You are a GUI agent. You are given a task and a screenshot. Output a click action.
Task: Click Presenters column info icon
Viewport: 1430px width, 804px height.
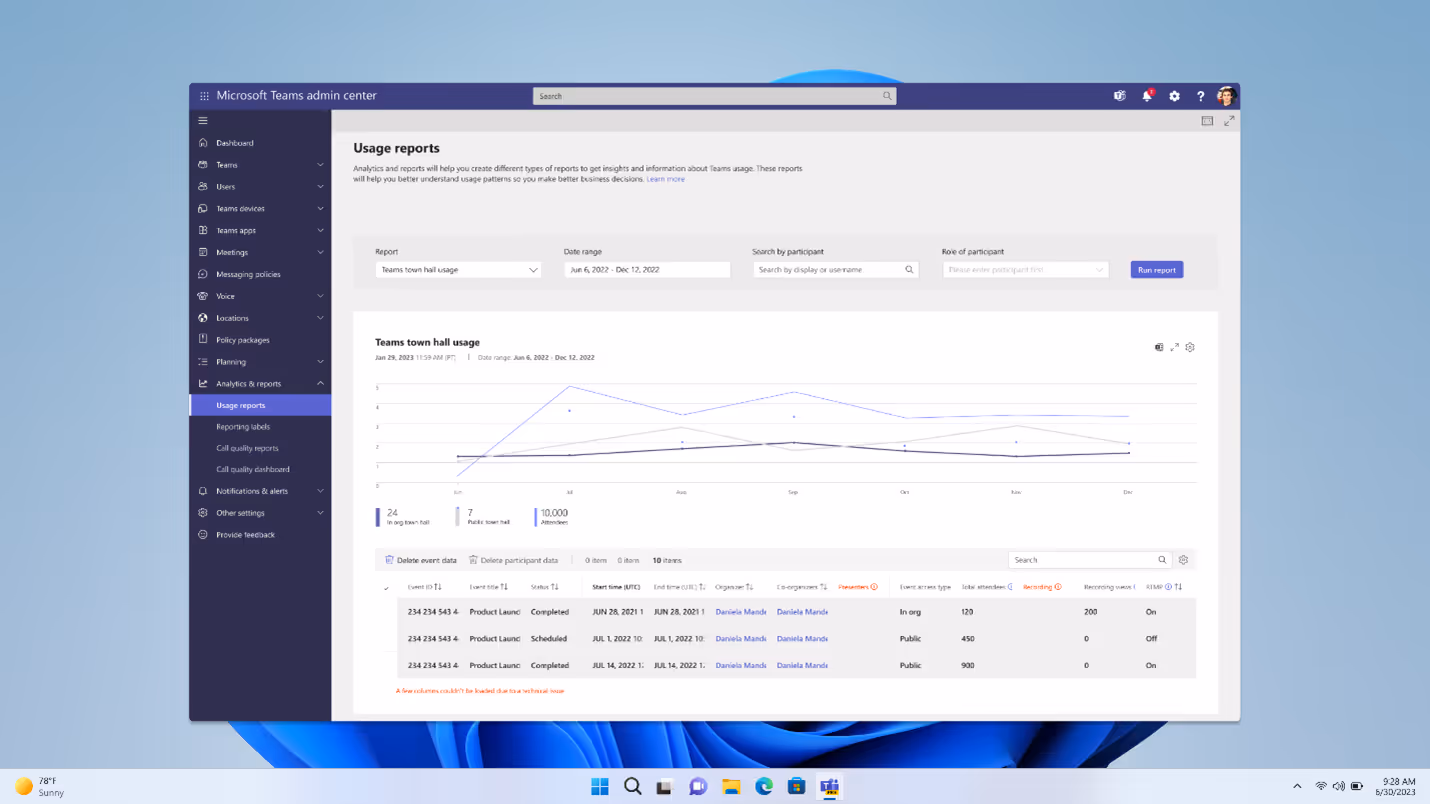tap(874, 587)
